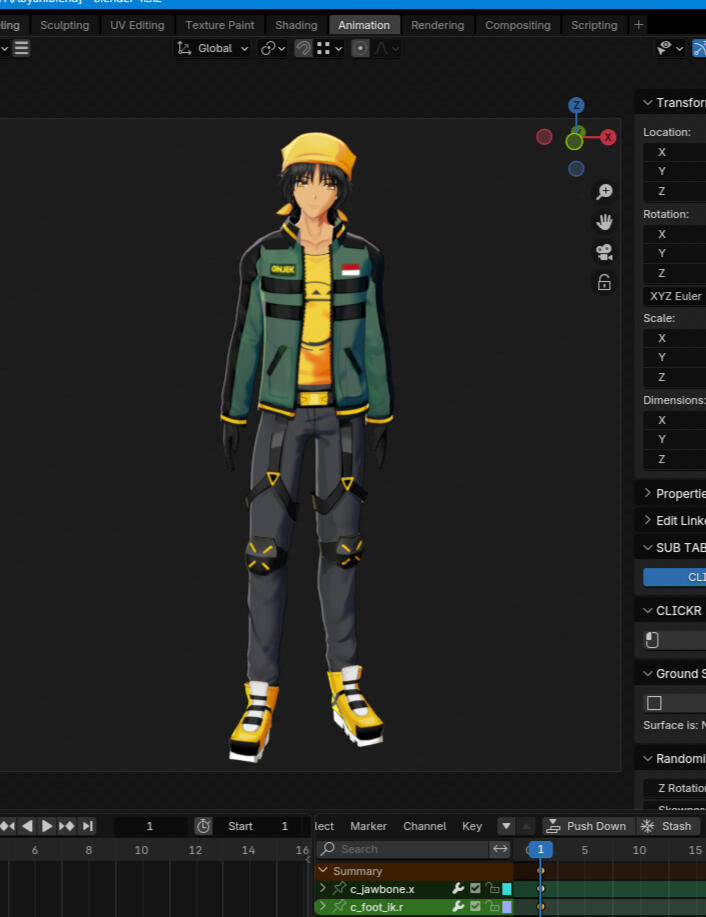Click the red X axis gizmo ball
This screenshot has width=706, height=917.
click(608, 137)
